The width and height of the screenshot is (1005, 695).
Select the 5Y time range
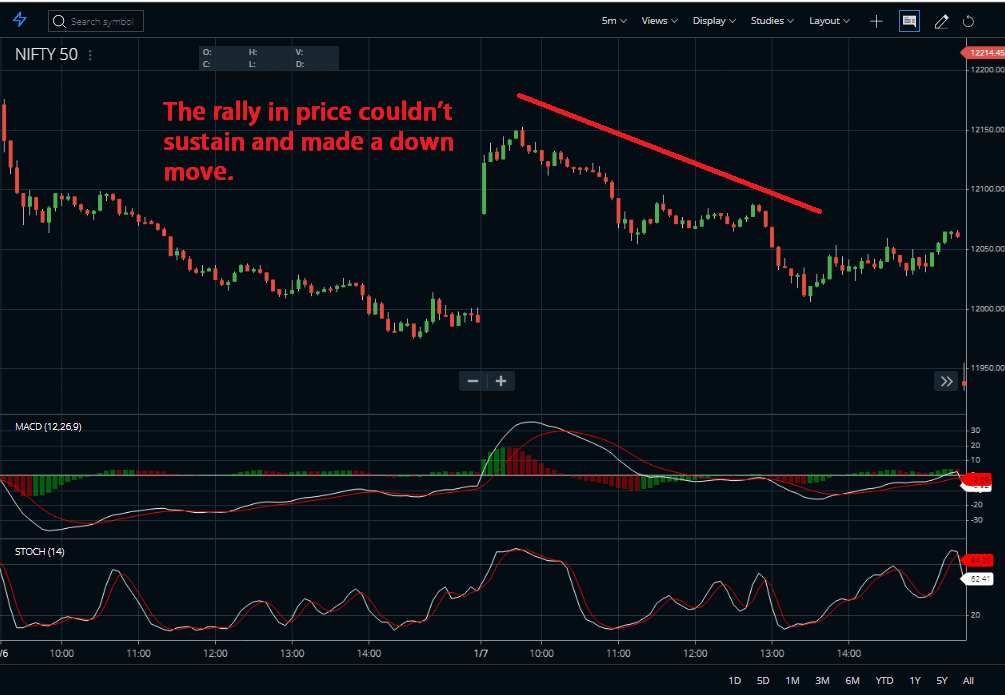click(x=942, y=680)
